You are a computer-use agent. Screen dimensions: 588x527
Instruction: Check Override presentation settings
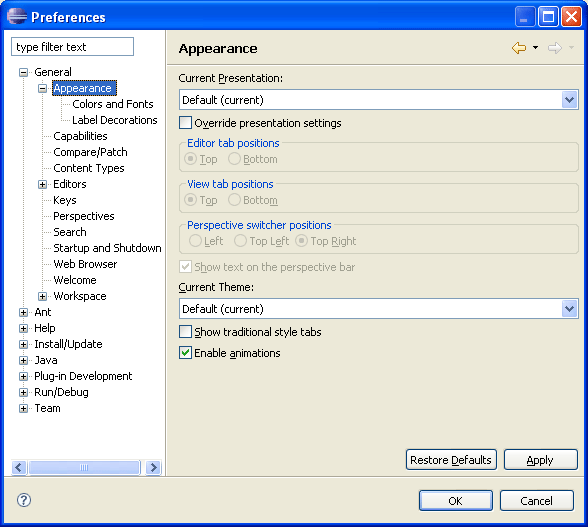click(x=185, y=123)
